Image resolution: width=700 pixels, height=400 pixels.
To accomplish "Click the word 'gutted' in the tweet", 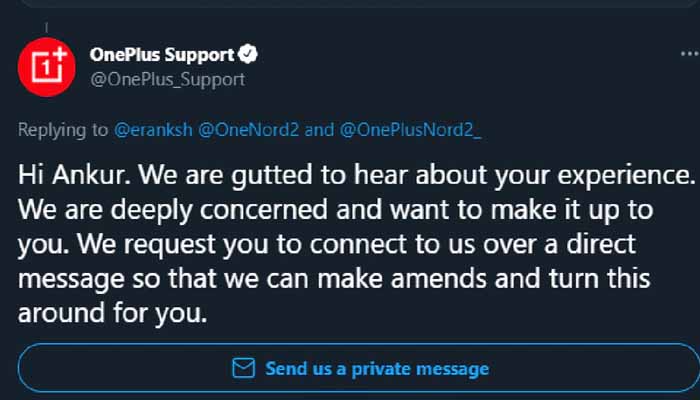I will [272, 175].
